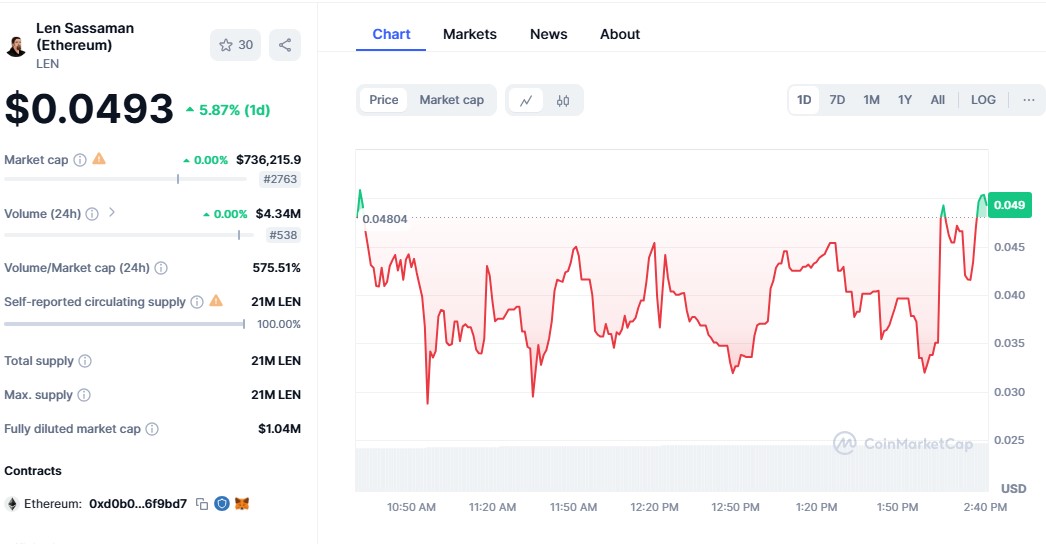This screenshot has width=1046, height=544.
Task: Select 7D time range
Action: [x=837, y=100]
